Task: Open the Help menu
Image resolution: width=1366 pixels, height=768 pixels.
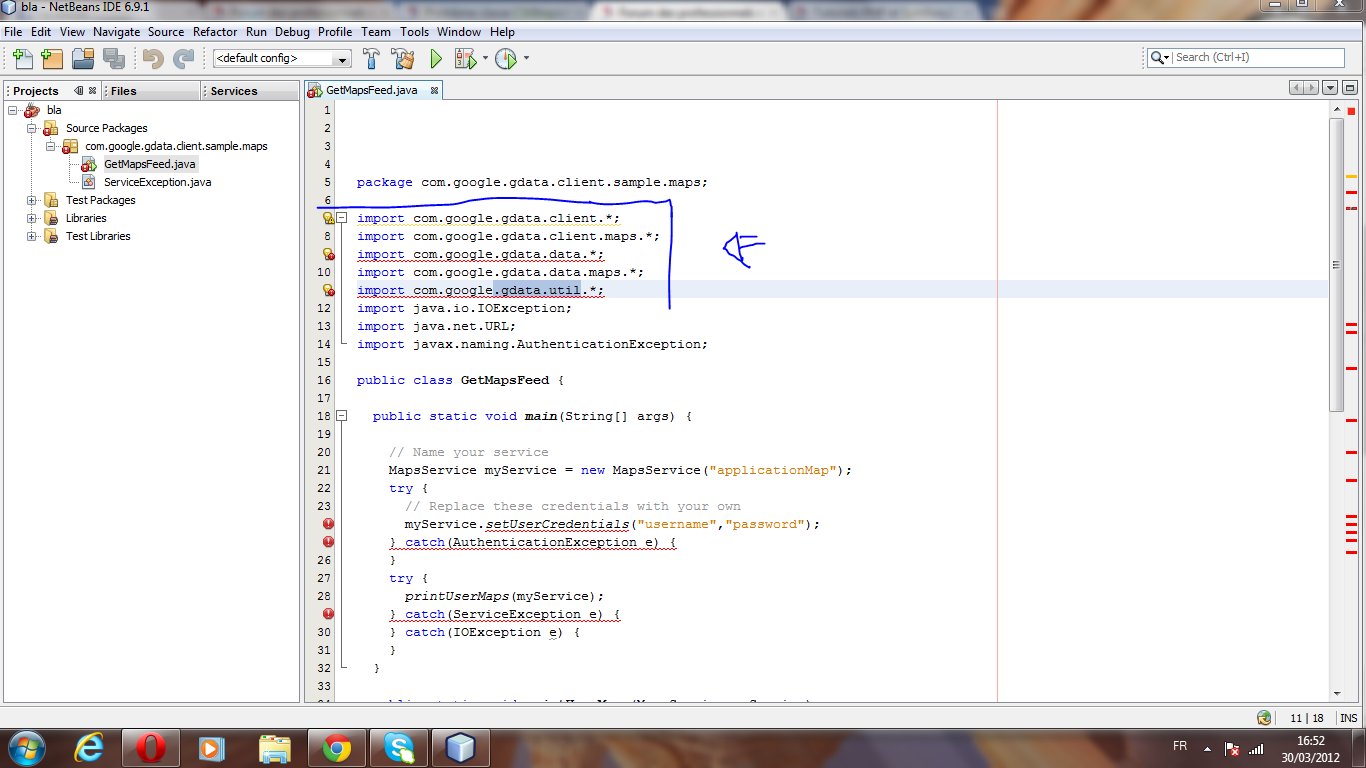Action: pyautogui.click(x=502, y=32)
